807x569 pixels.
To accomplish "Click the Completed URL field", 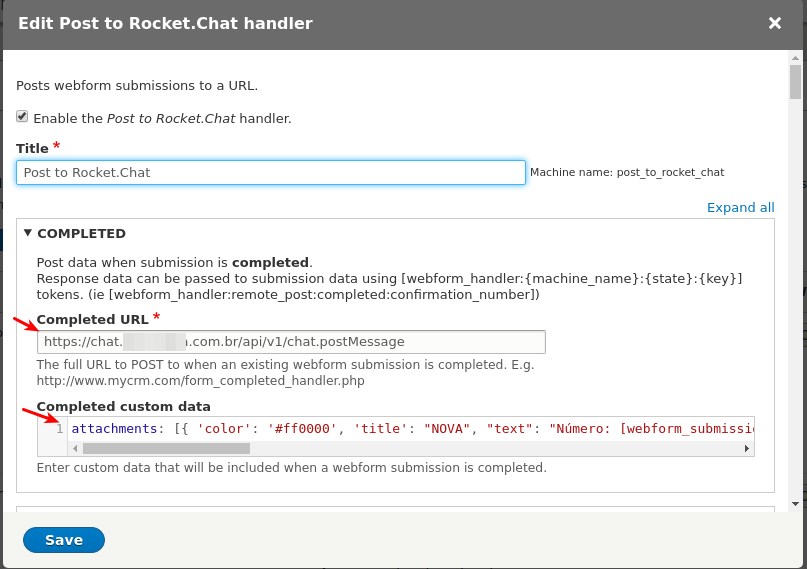I will pyautogui.click(x=291, y=342).
